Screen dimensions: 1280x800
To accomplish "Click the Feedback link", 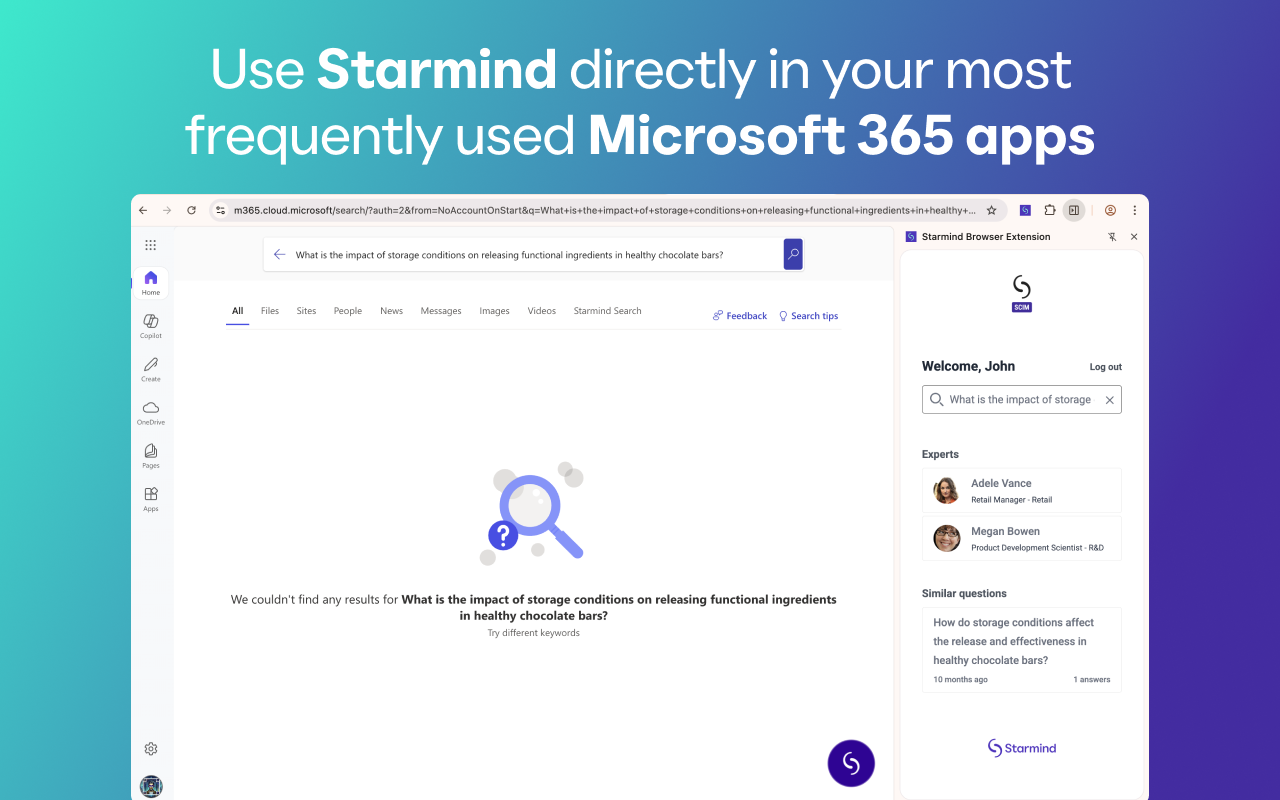I will 740,316.
